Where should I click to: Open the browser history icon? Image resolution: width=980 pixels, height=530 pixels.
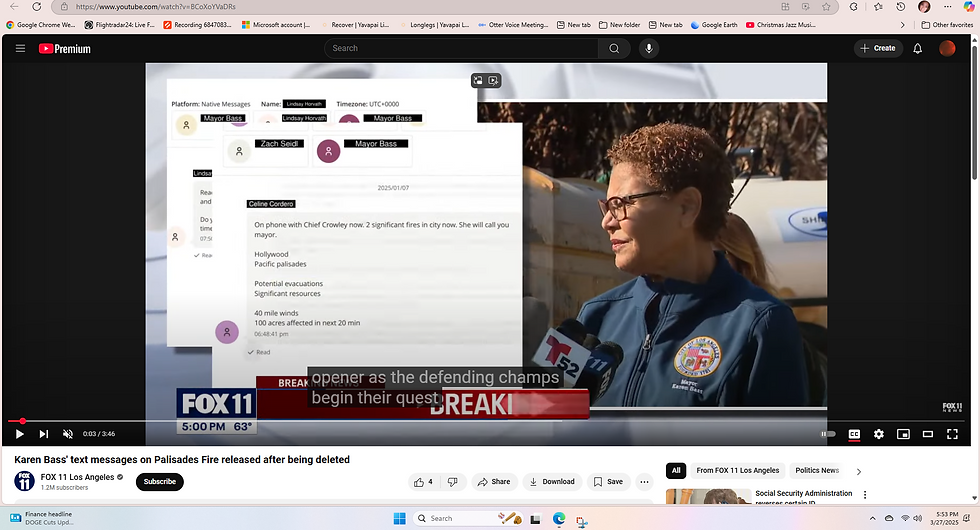coord(901,7)
